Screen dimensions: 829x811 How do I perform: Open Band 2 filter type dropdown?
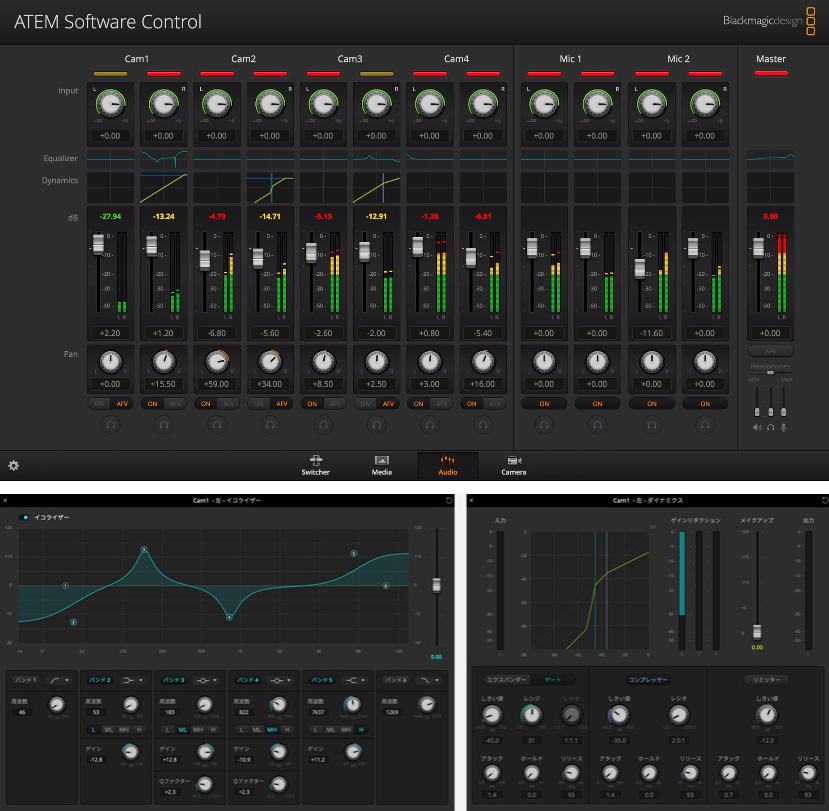[x=132, y=680]
